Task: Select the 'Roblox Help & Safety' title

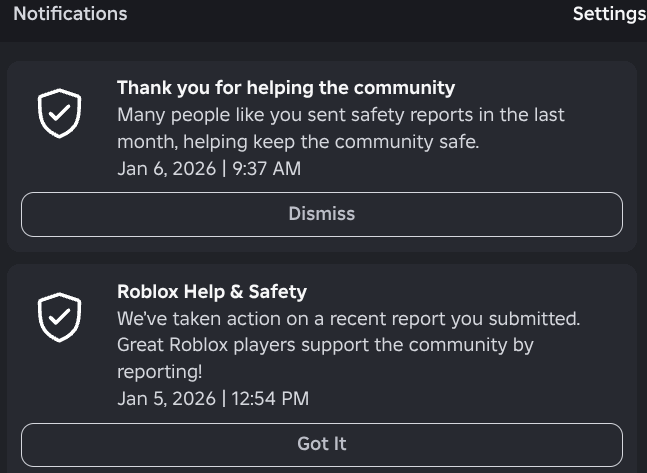Action: 212,292
